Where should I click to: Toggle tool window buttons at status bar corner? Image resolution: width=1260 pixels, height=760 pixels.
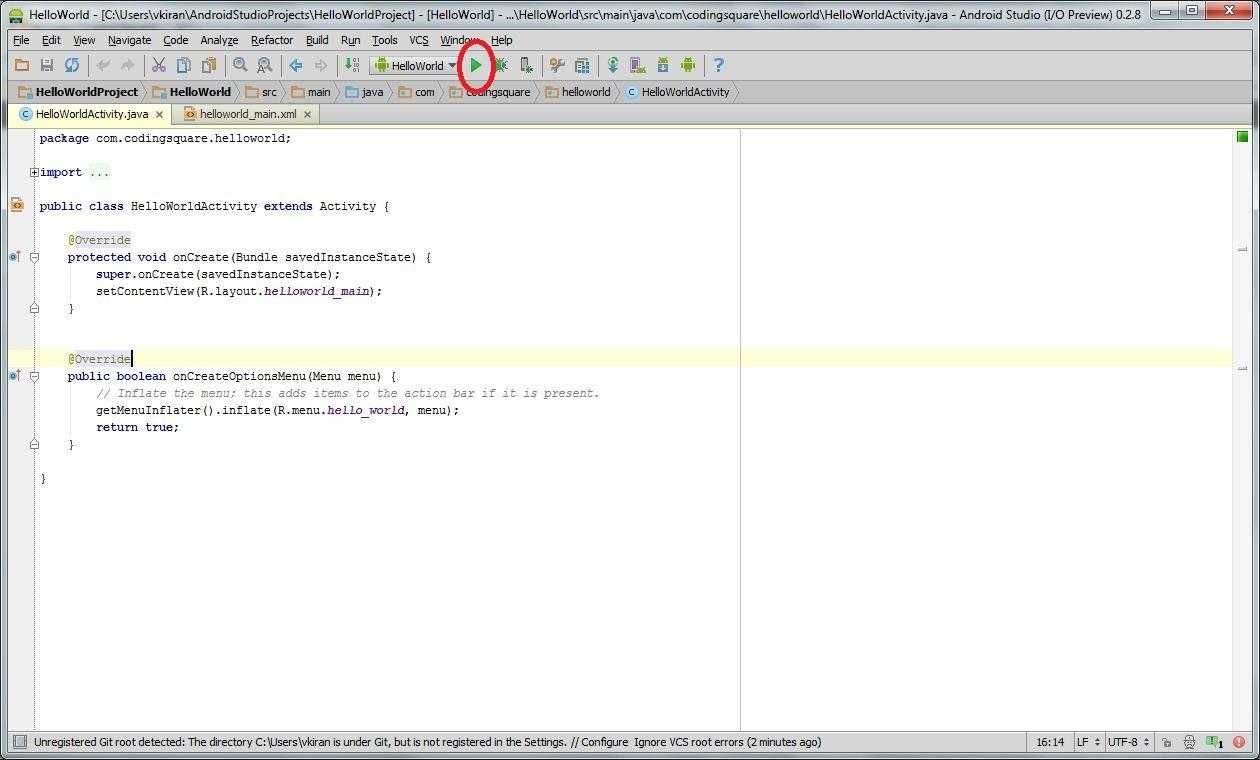click(18, 742)
